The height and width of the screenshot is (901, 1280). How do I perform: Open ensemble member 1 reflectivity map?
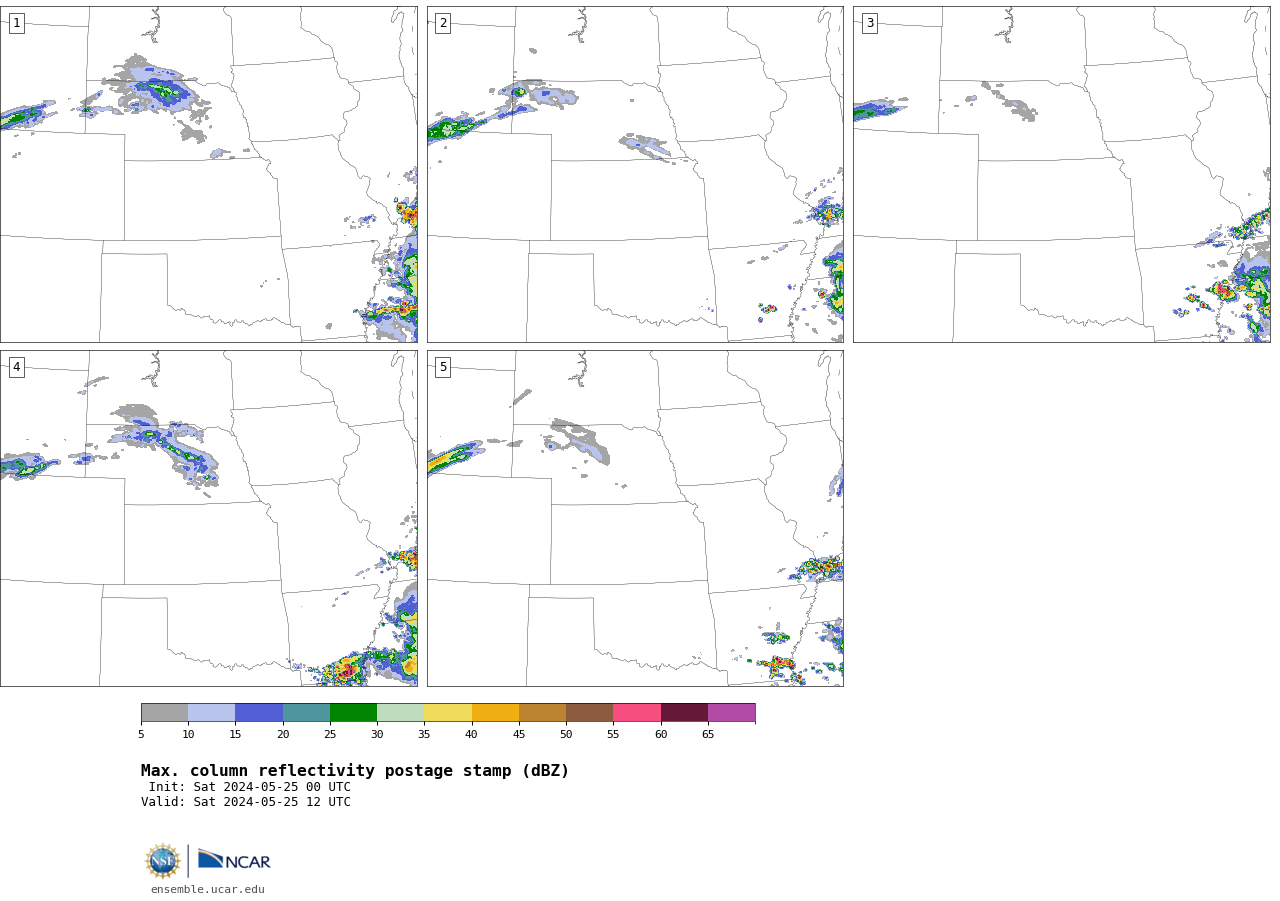[x=209, y=174]
